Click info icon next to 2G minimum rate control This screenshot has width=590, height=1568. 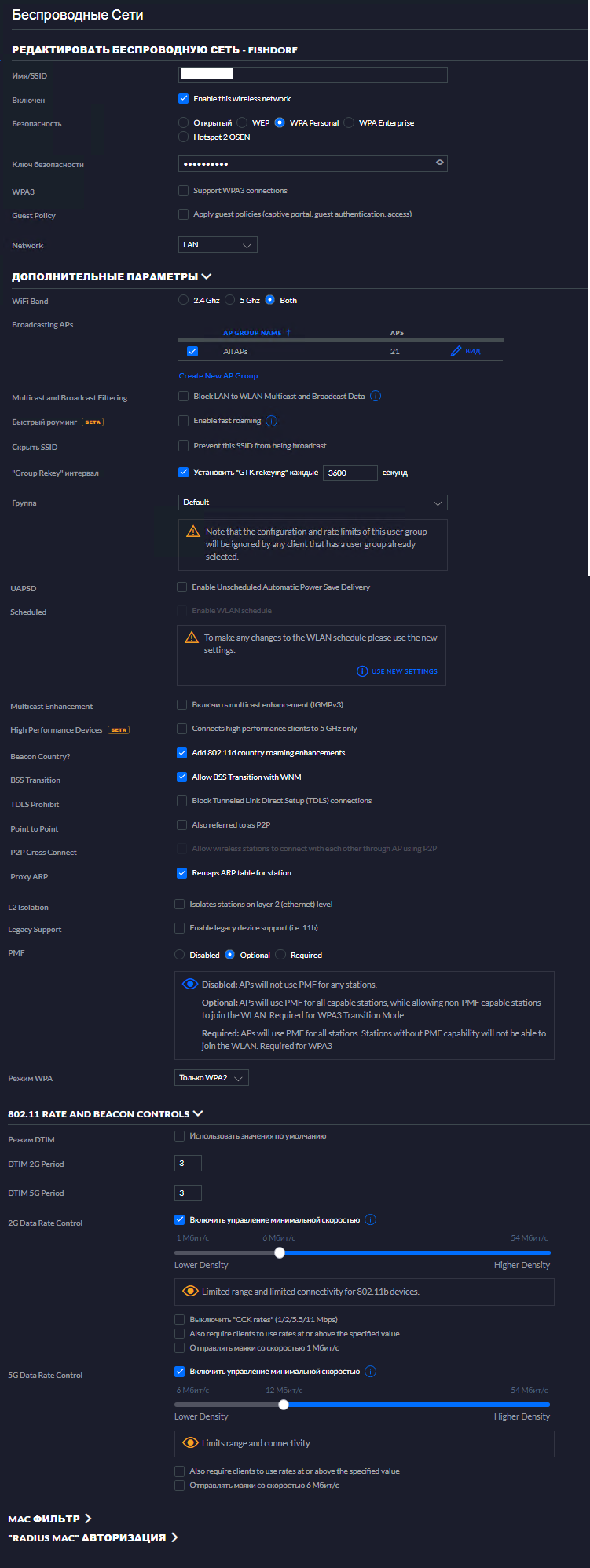coord(371,1219)
